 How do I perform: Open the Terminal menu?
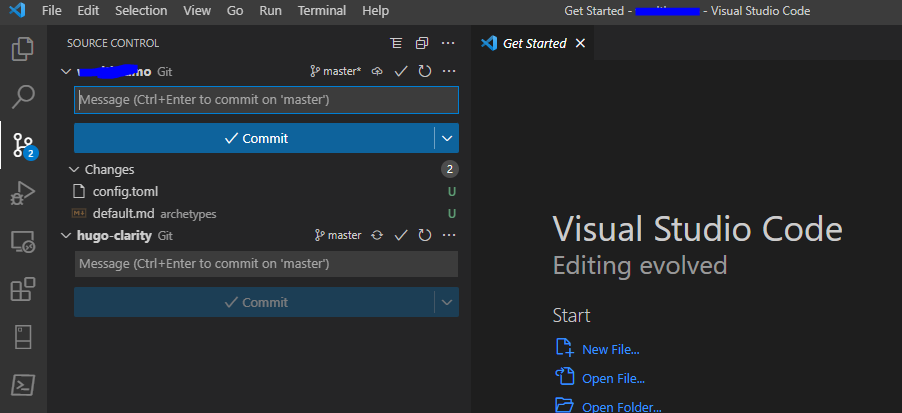pos(323,10)
